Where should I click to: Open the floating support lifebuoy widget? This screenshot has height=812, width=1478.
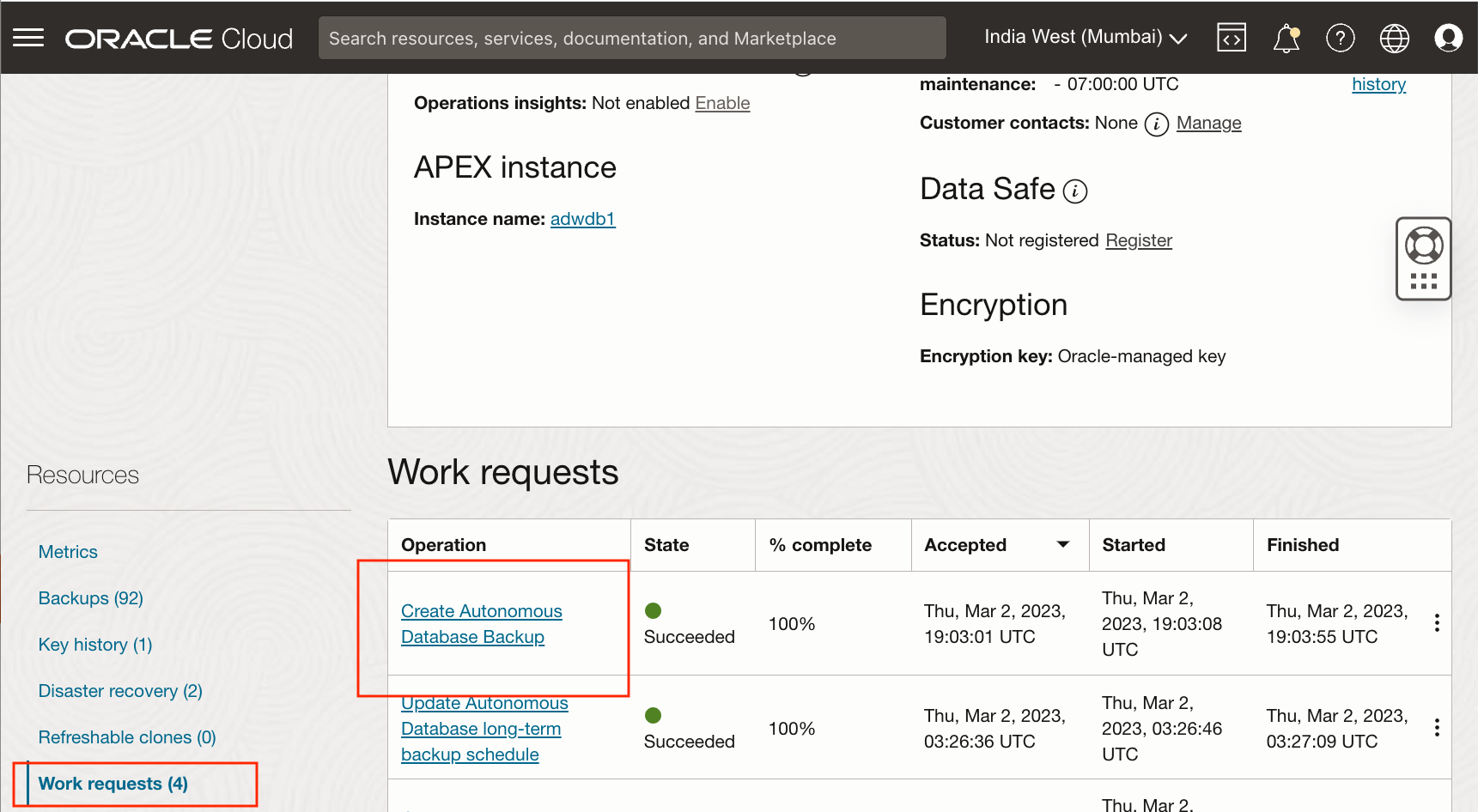(1423, 246)
